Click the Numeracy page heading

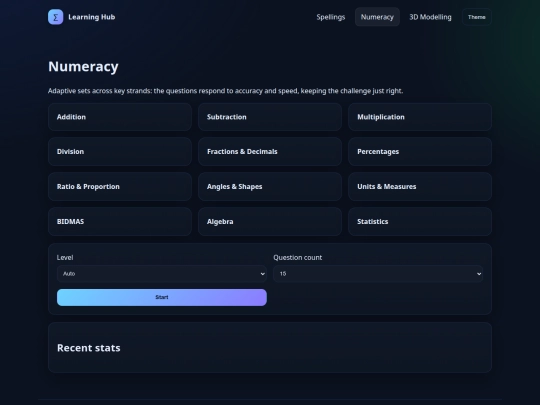tap(83, 66)
